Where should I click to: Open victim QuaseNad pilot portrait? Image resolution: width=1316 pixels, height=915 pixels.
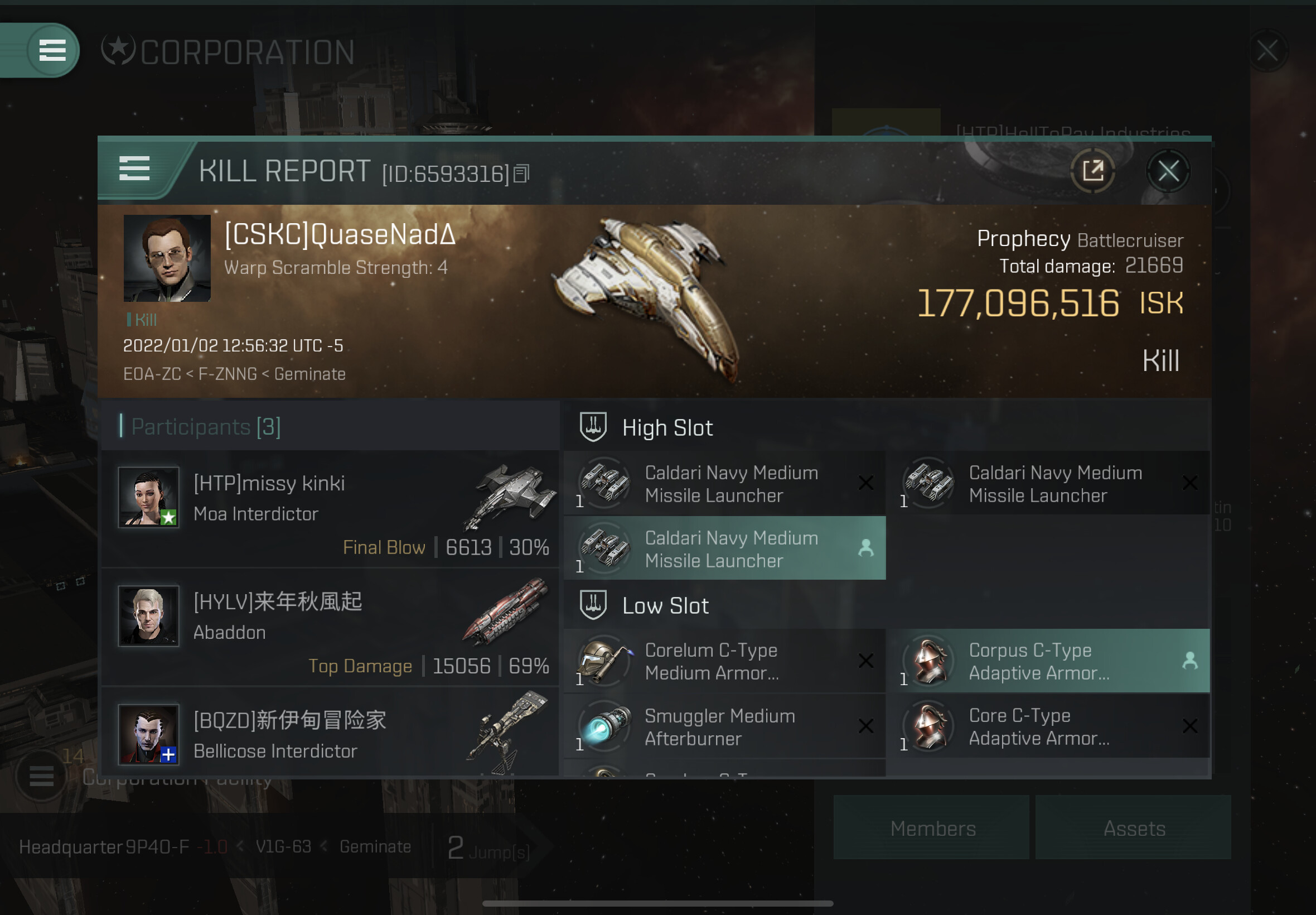tap(167, 258)
